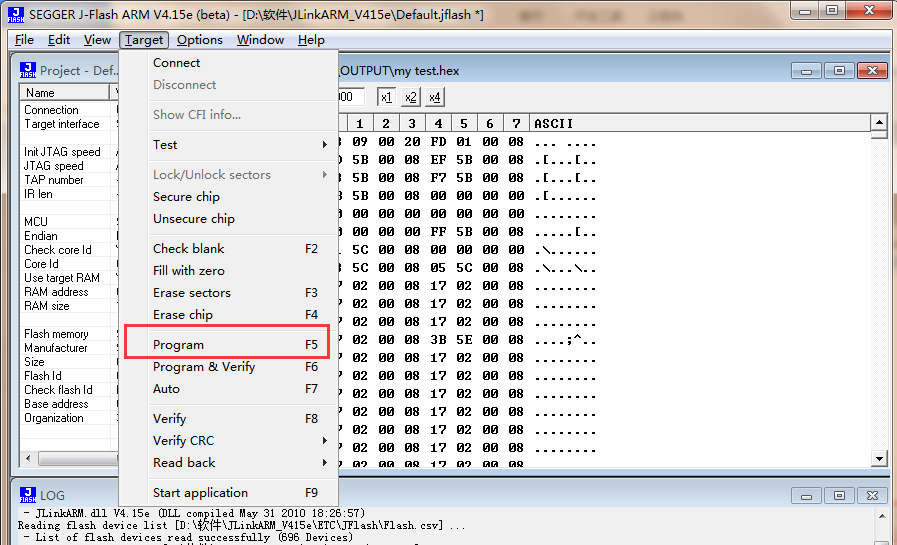Image resolution: width=897 pixels, height=545 pixels.
Task: Open the View menu
Action: 97,39
